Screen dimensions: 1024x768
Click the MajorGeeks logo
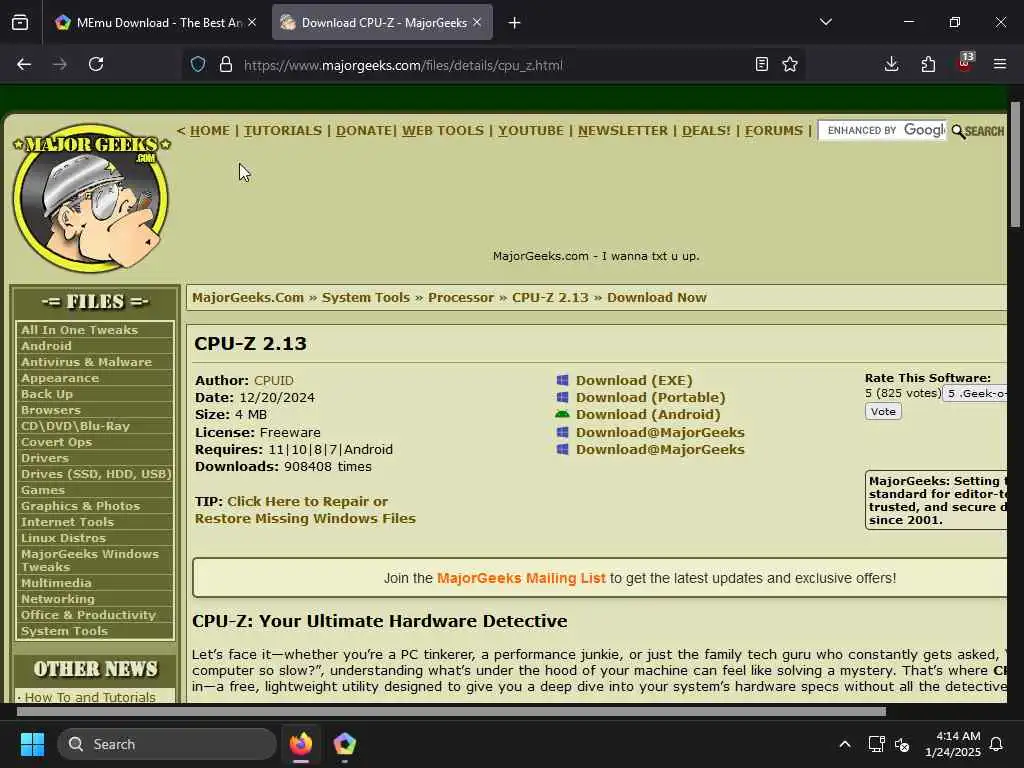point(92,197)
